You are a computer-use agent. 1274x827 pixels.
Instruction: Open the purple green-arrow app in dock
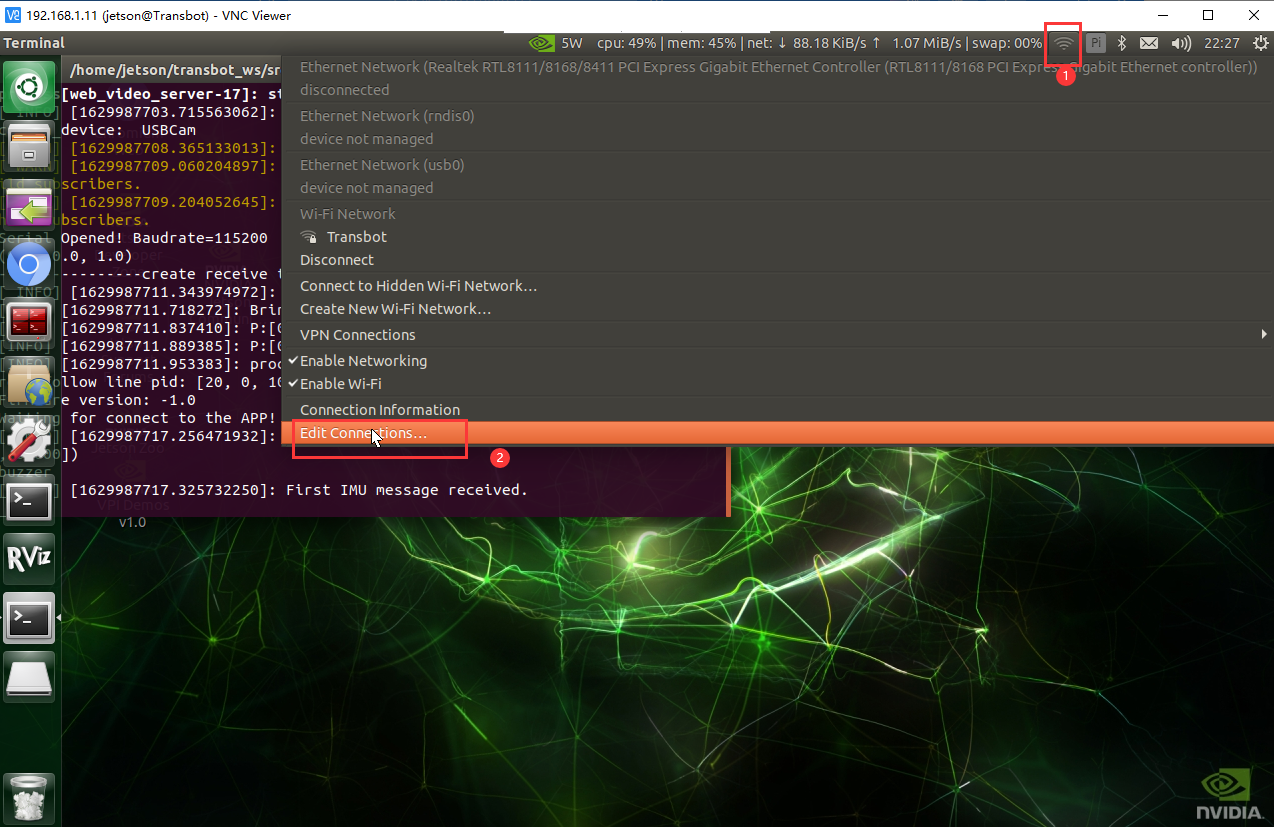[x=29, y=207]
